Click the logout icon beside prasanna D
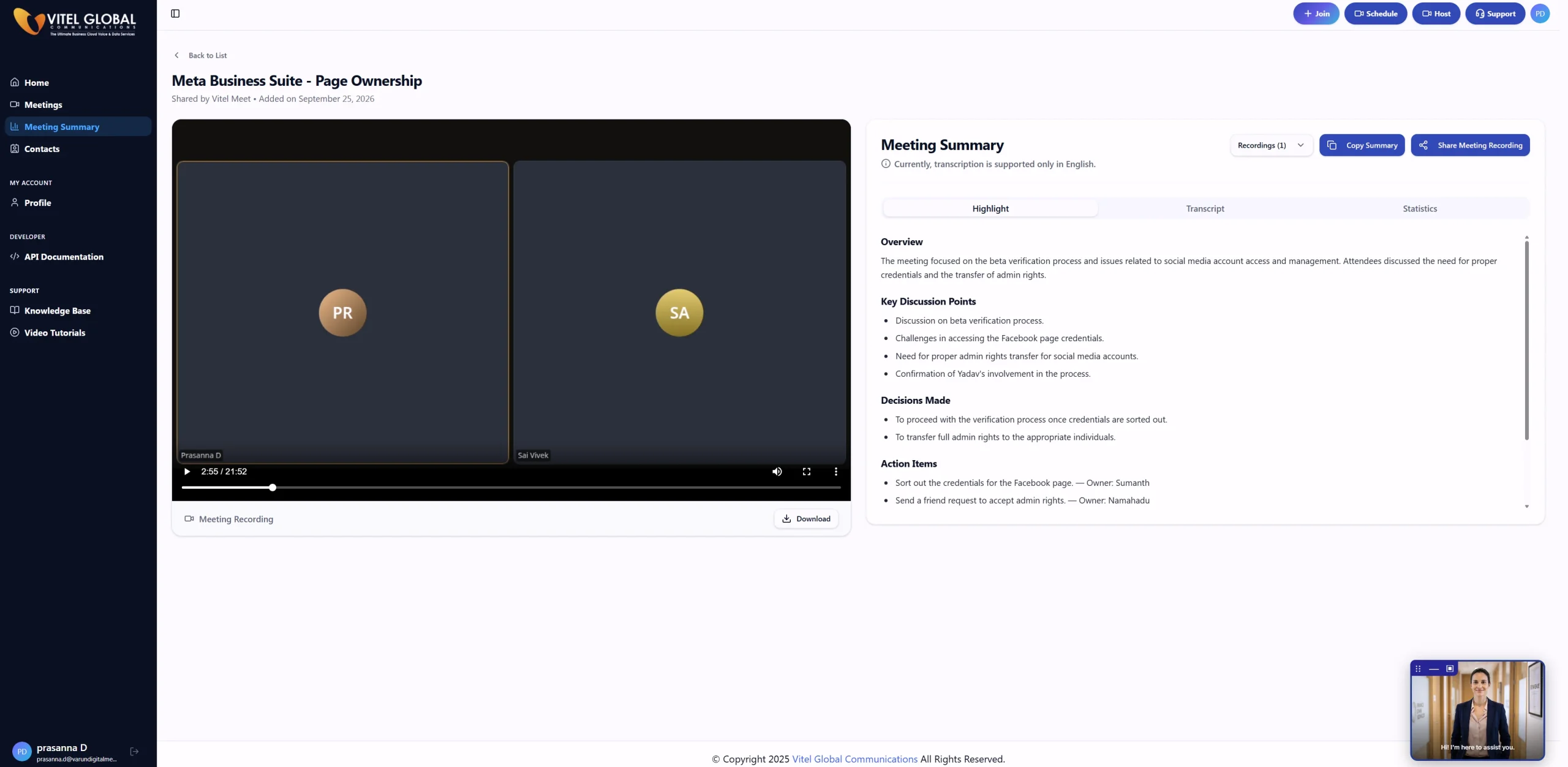The width and height of the screenshot is (1568, 767). coord(134,751)
